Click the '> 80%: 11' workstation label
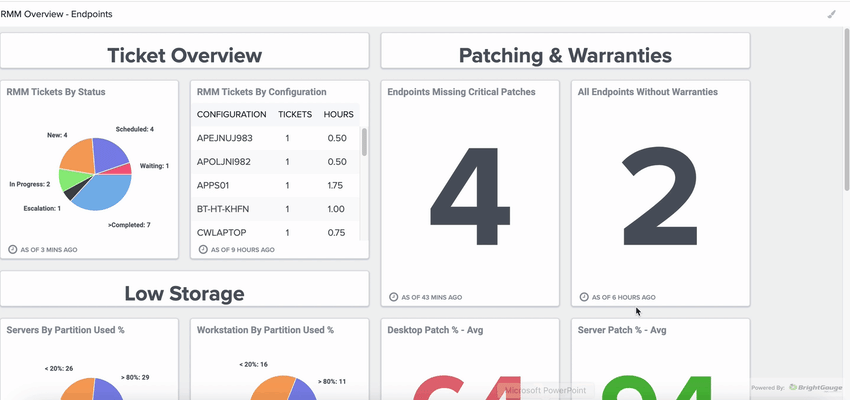Viewport: 850px width, 400px height. (x=332, y=381)
